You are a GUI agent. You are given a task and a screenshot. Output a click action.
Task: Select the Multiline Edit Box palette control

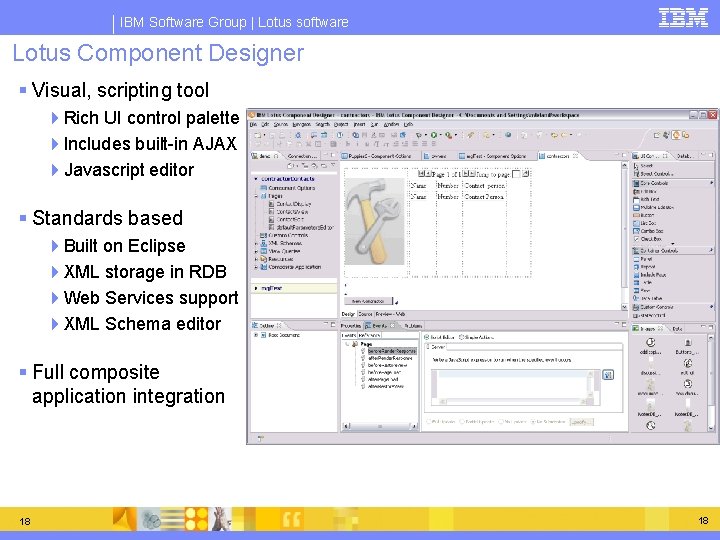(653, 207)
